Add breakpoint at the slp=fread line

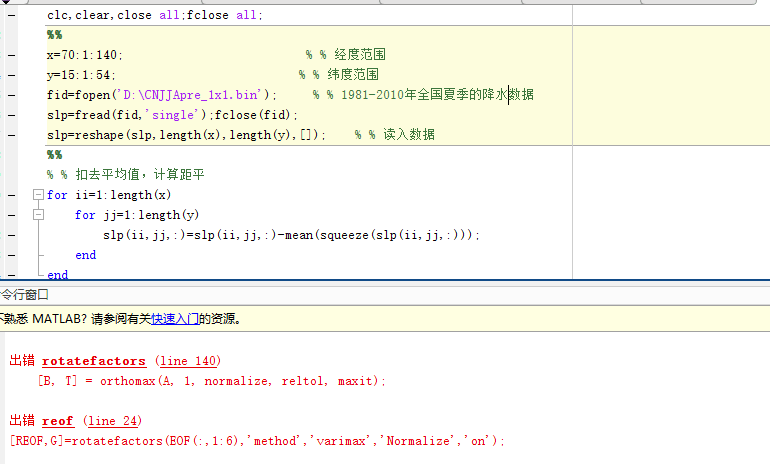click(10, 115)
